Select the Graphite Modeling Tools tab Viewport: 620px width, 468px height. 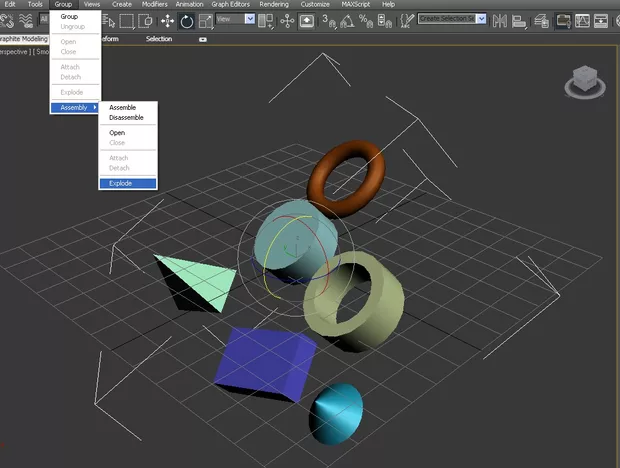[22, 39]
